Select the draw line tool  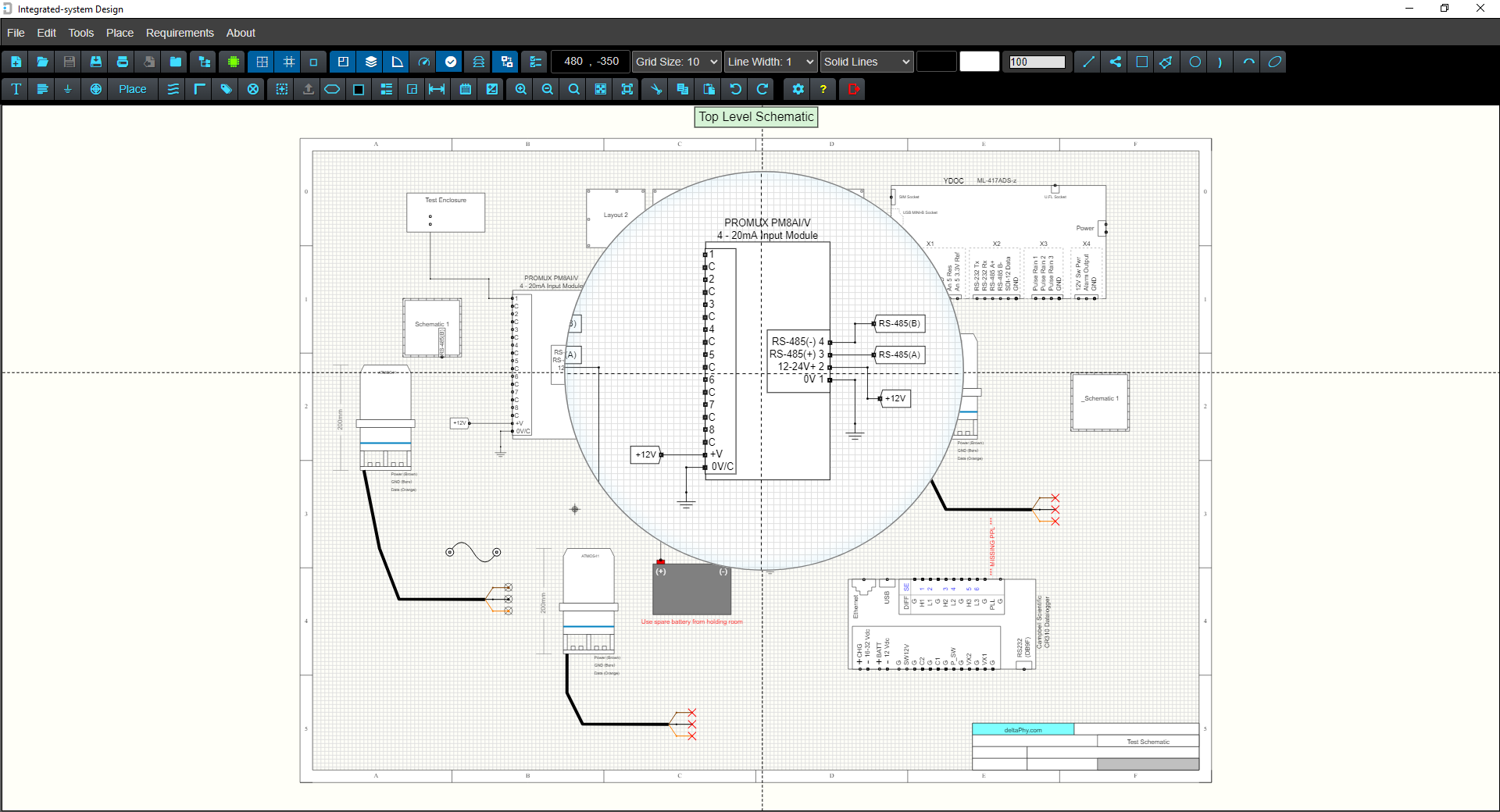pyautogui.click(x=1088, y=62)
